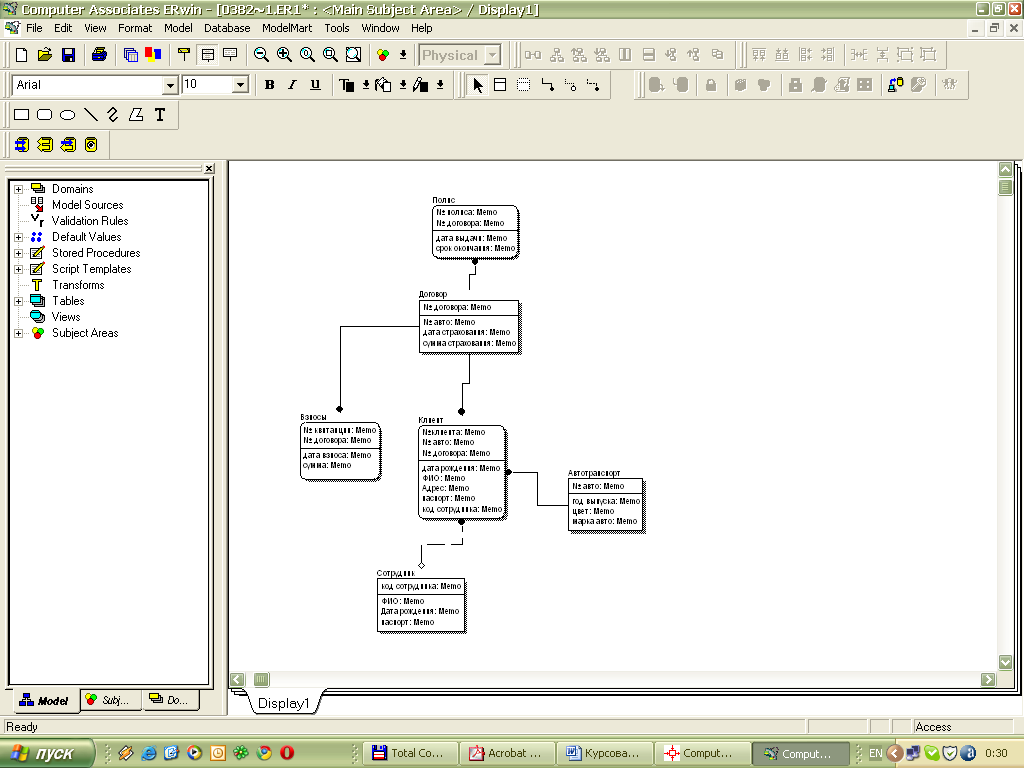
Task: Choose the non-identifying relationship tool
Action: click(594, 85)
